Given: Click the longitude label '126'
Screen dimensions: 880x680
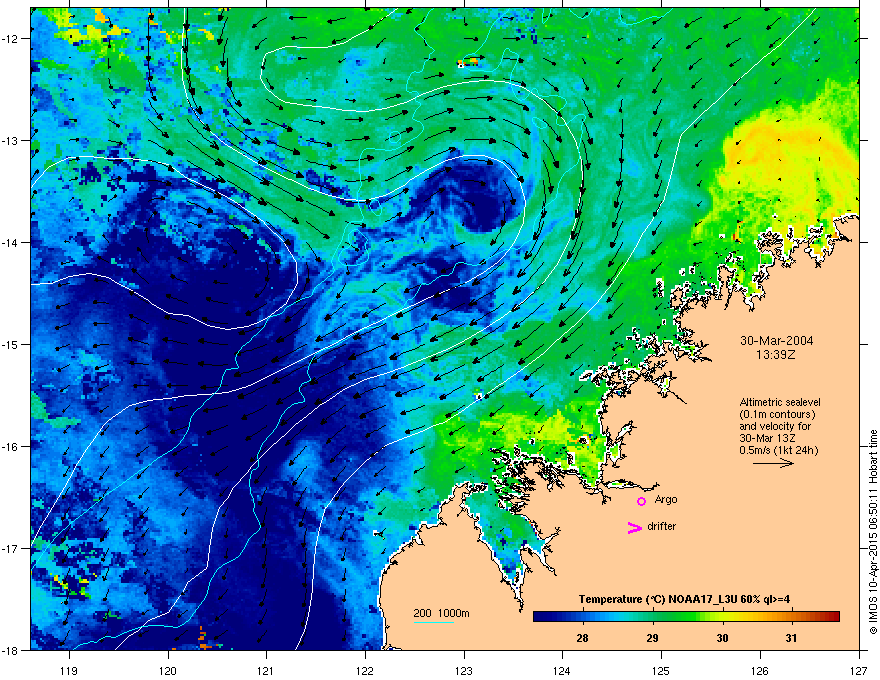Looking at the screenshot, I should tap(760, 670).
